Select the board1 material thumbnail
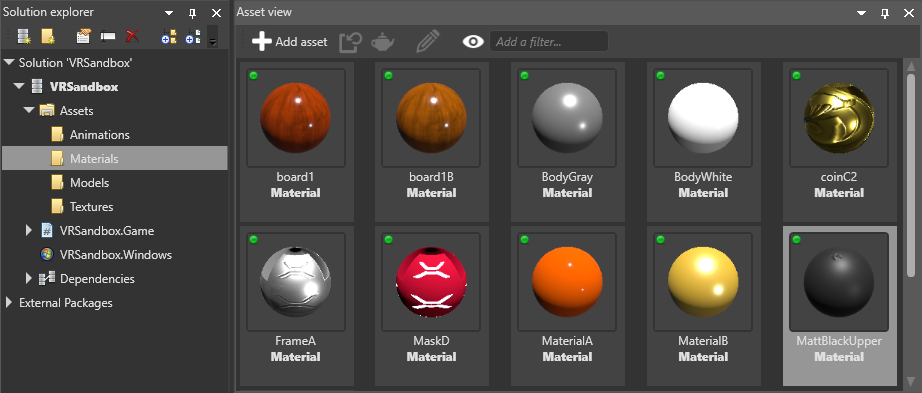Image resolution: width=922 pixels, height=393 pixels. 296,118
